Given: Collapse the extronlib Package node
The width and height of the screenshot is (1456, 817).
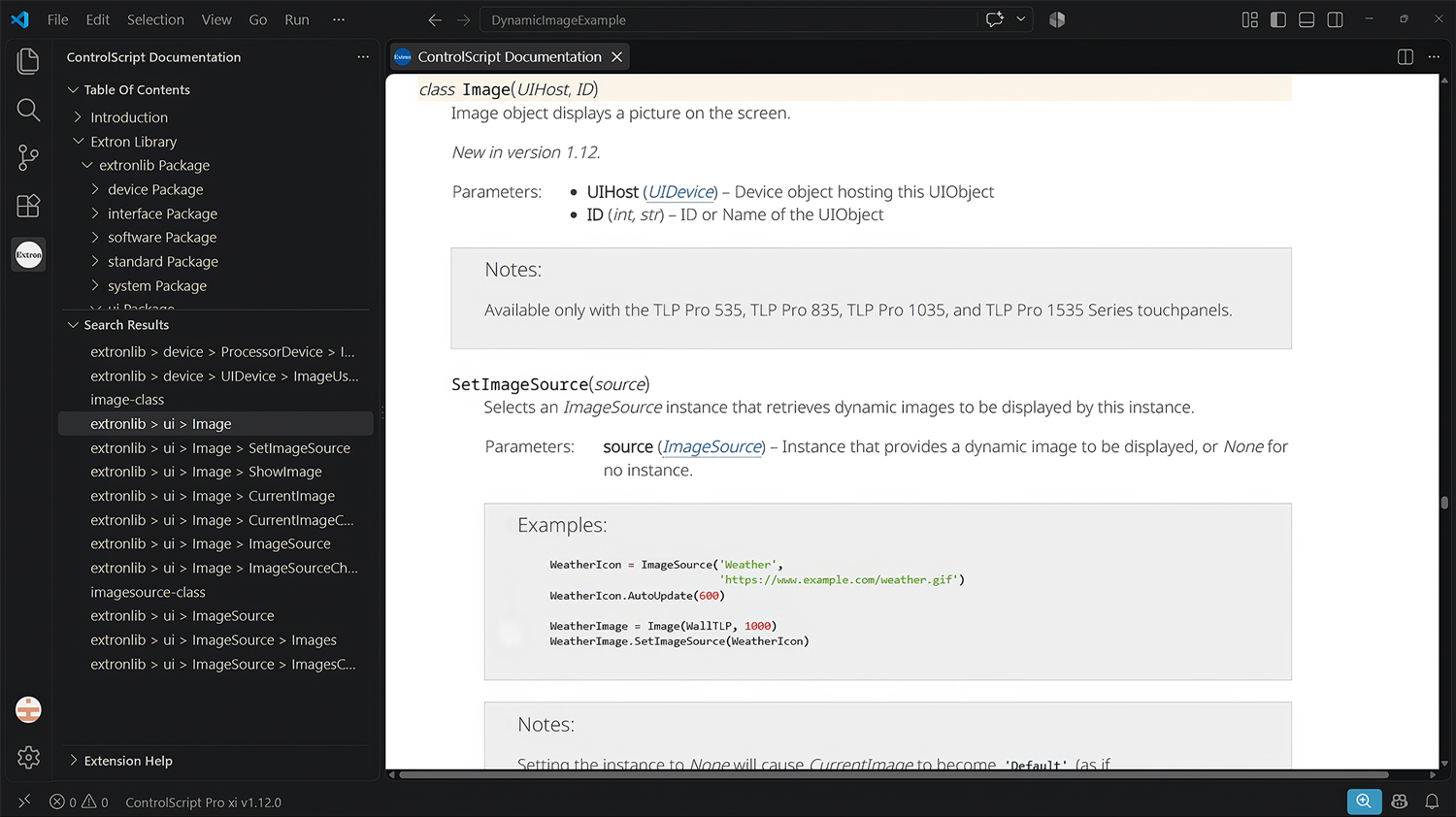Looking at the screenshot, I should [87, 166].
